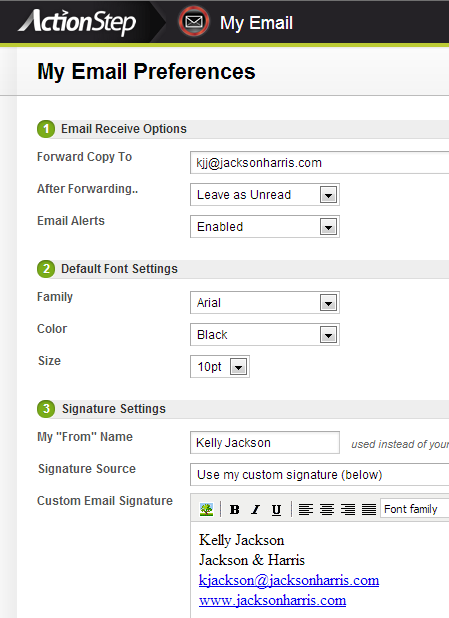Insert image using signature editor picture icon
Viewport: 449px width, 618px height.
point(207,509)
